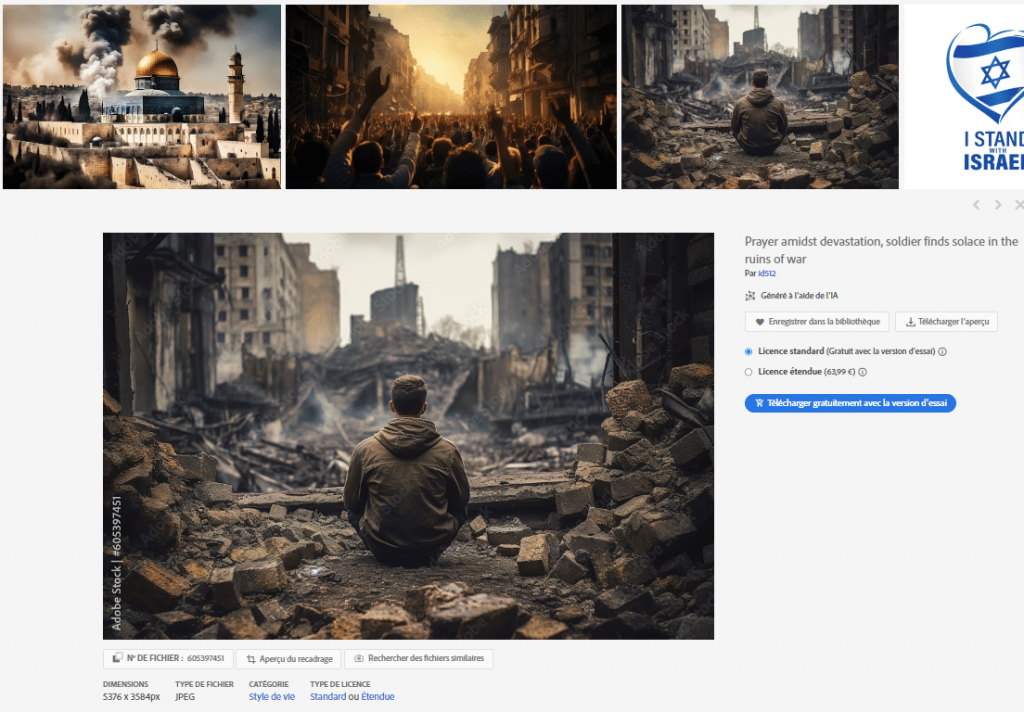Select Licence étendue radio button
This screenshot has width=1024, height=712.
pyautogui.click(x=748, y=372)
